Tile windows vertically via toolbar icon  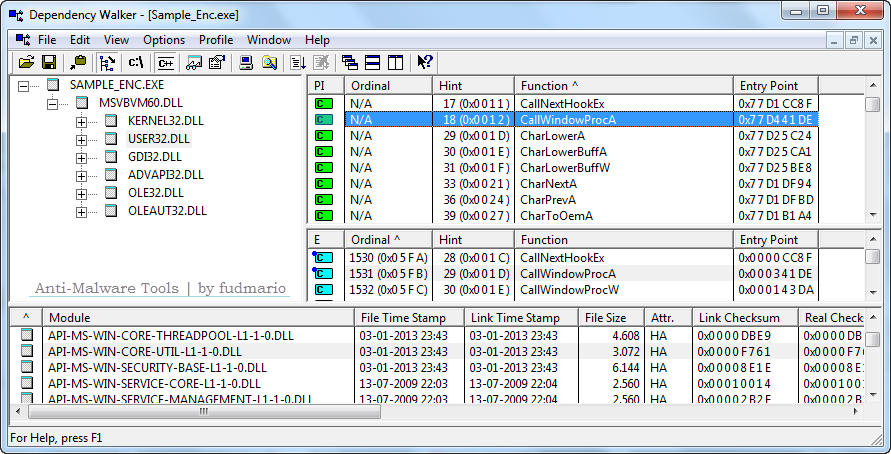click(x=395, y=62)
